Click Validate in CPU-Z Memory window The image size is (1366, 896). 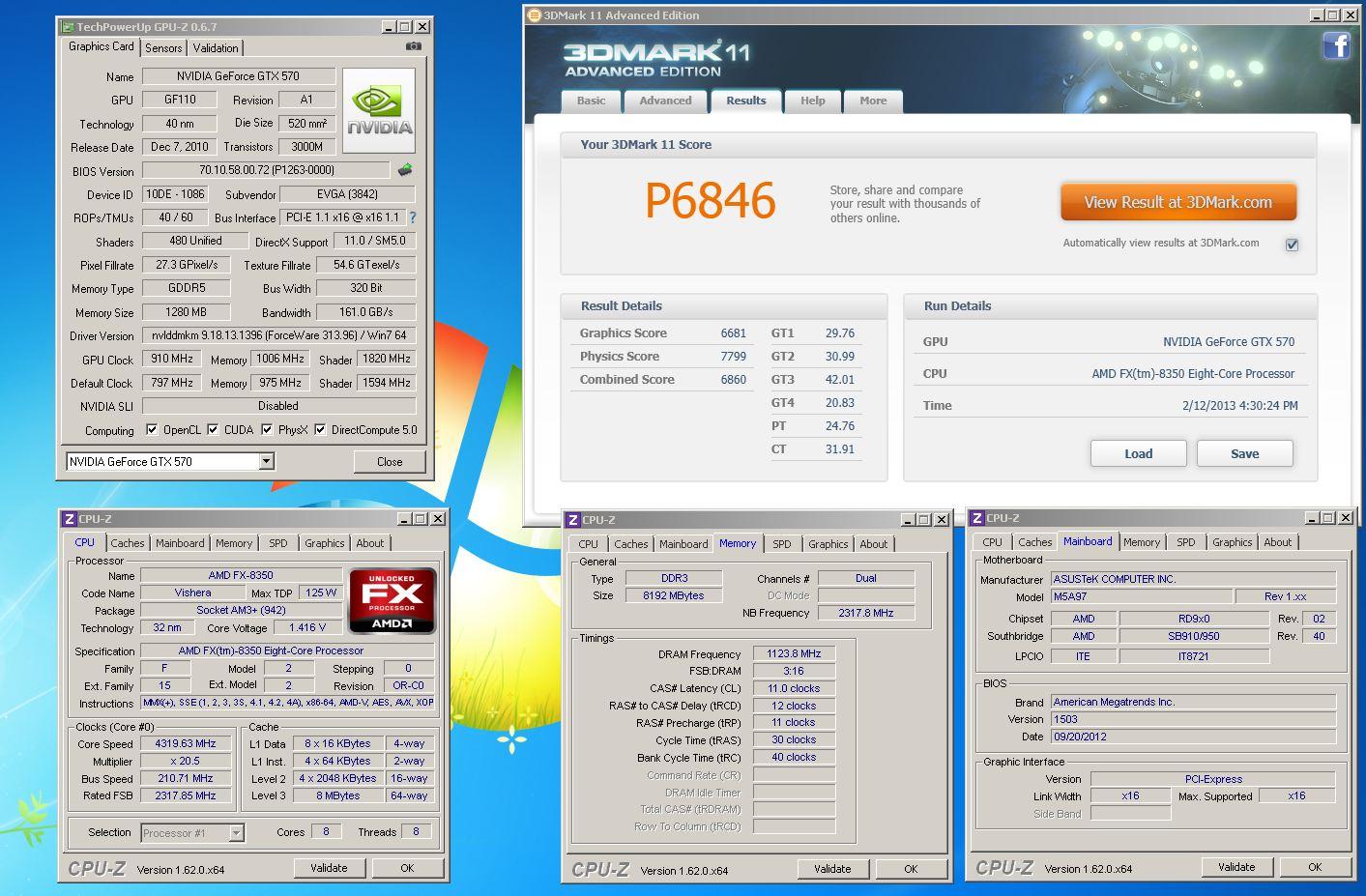832,869
